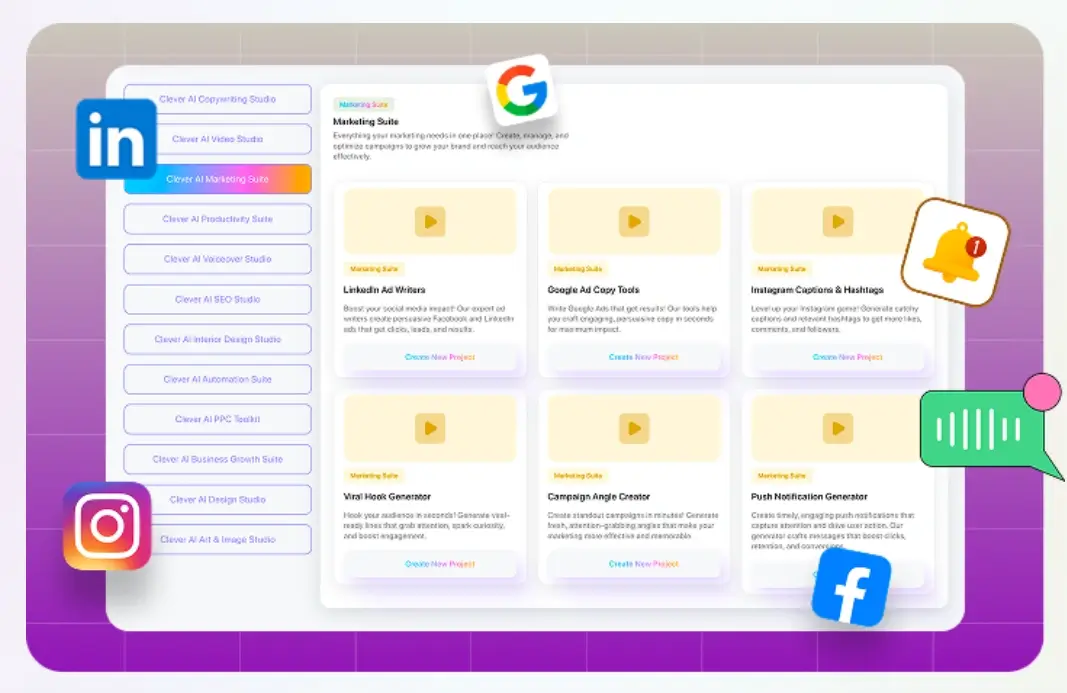Play the Campaign Angle Creator video
The height and width of the screenshot is (693, 1067).
pyautogui.click(x=634, y=428)
